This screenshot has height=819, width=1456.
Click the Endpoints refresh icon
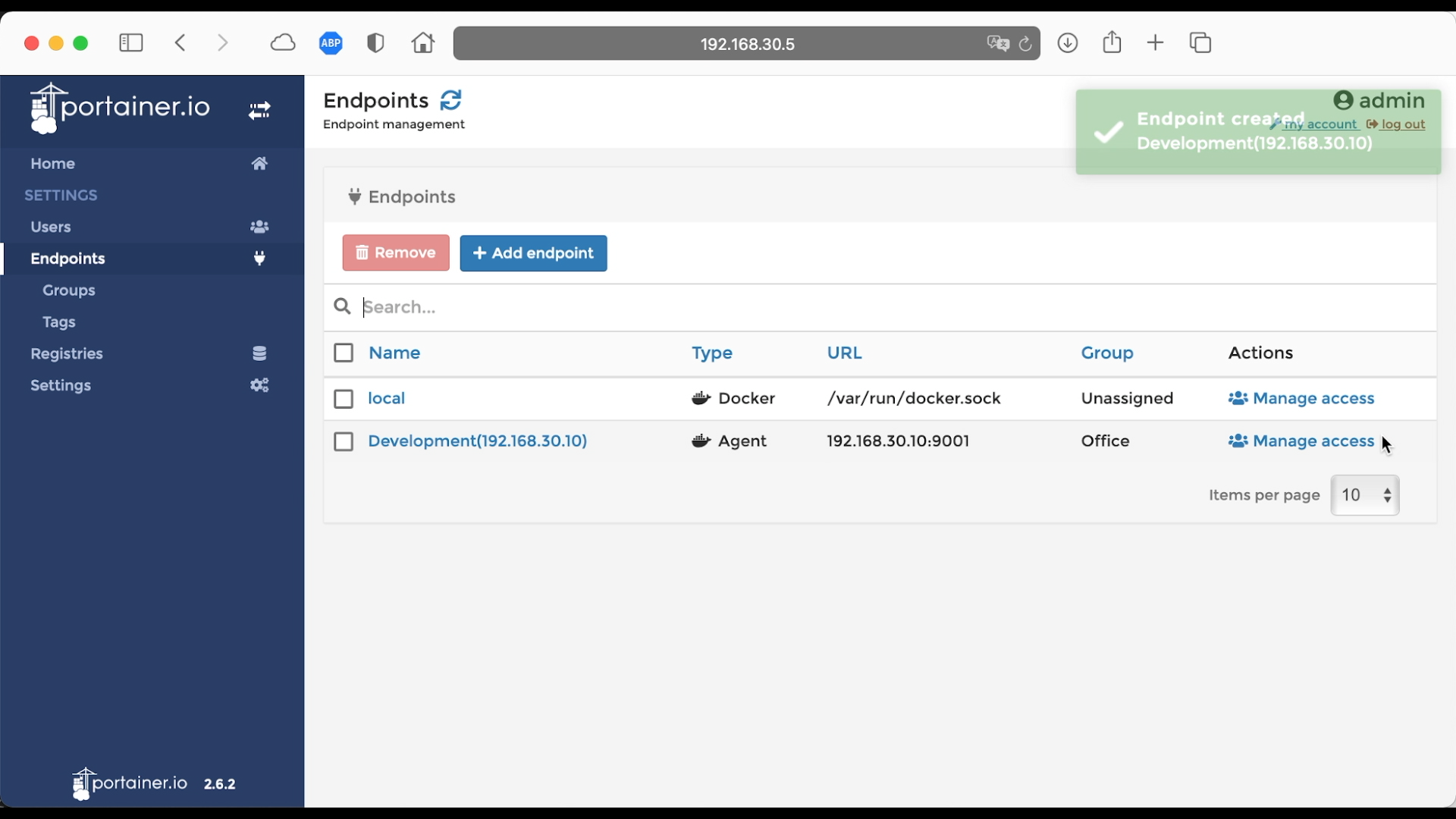[450, 100]
